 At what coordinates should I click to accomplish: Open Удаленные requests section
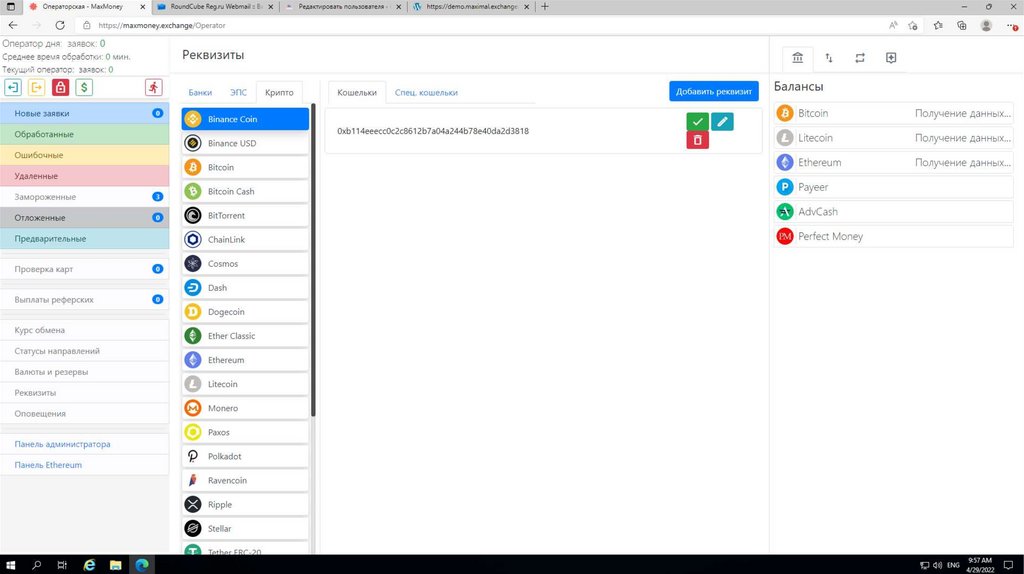pos(84,176)
